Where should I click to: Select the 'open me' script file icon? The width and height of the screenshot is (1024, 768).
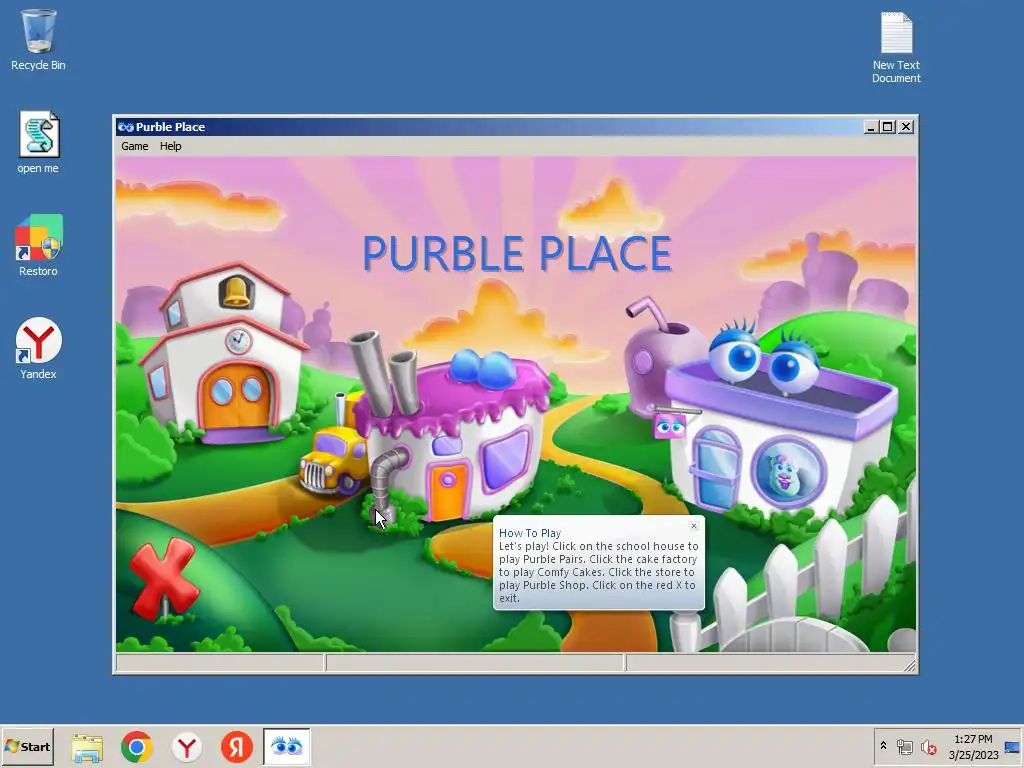click(38, 142)
